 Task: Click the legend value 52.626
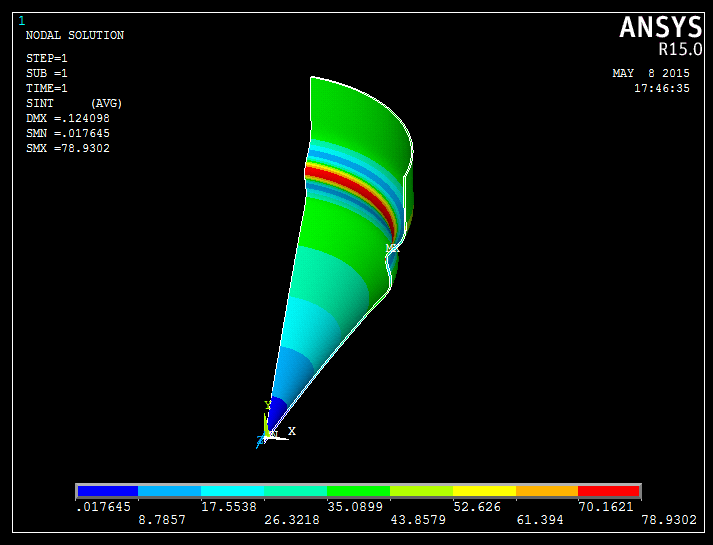(x=477, y=507)
